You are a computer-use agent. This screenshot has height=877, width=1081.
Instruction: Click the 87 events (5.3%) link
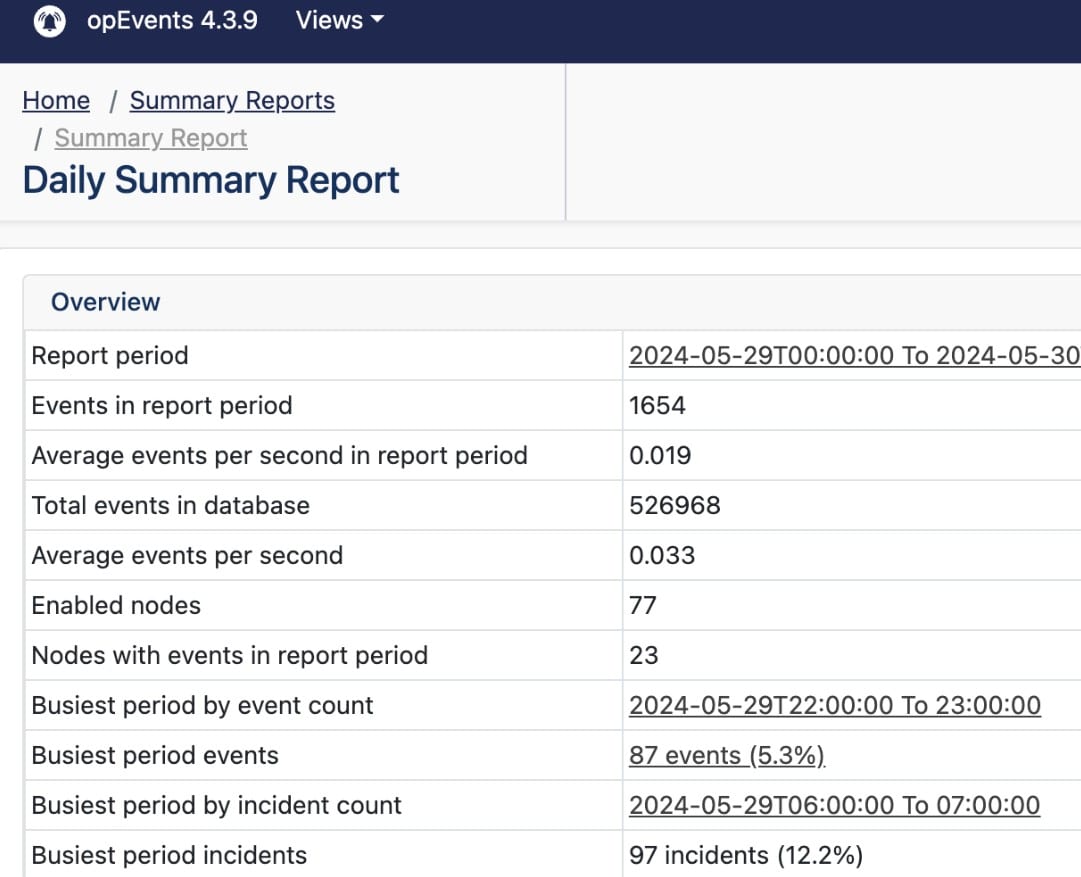pyautogui.click(x=726, y=755)
